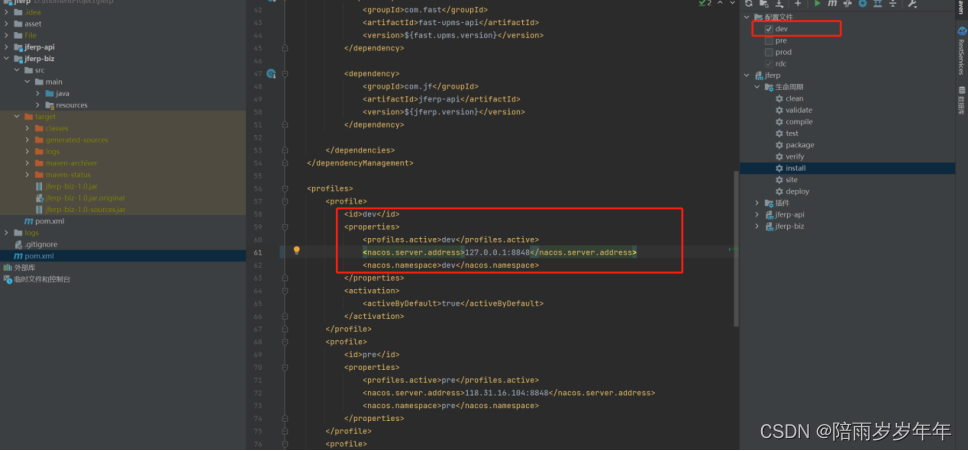Expand jferp-api module in Maven panel
Image resolution: width=968 pixels, height=451 pixels.
757,215
